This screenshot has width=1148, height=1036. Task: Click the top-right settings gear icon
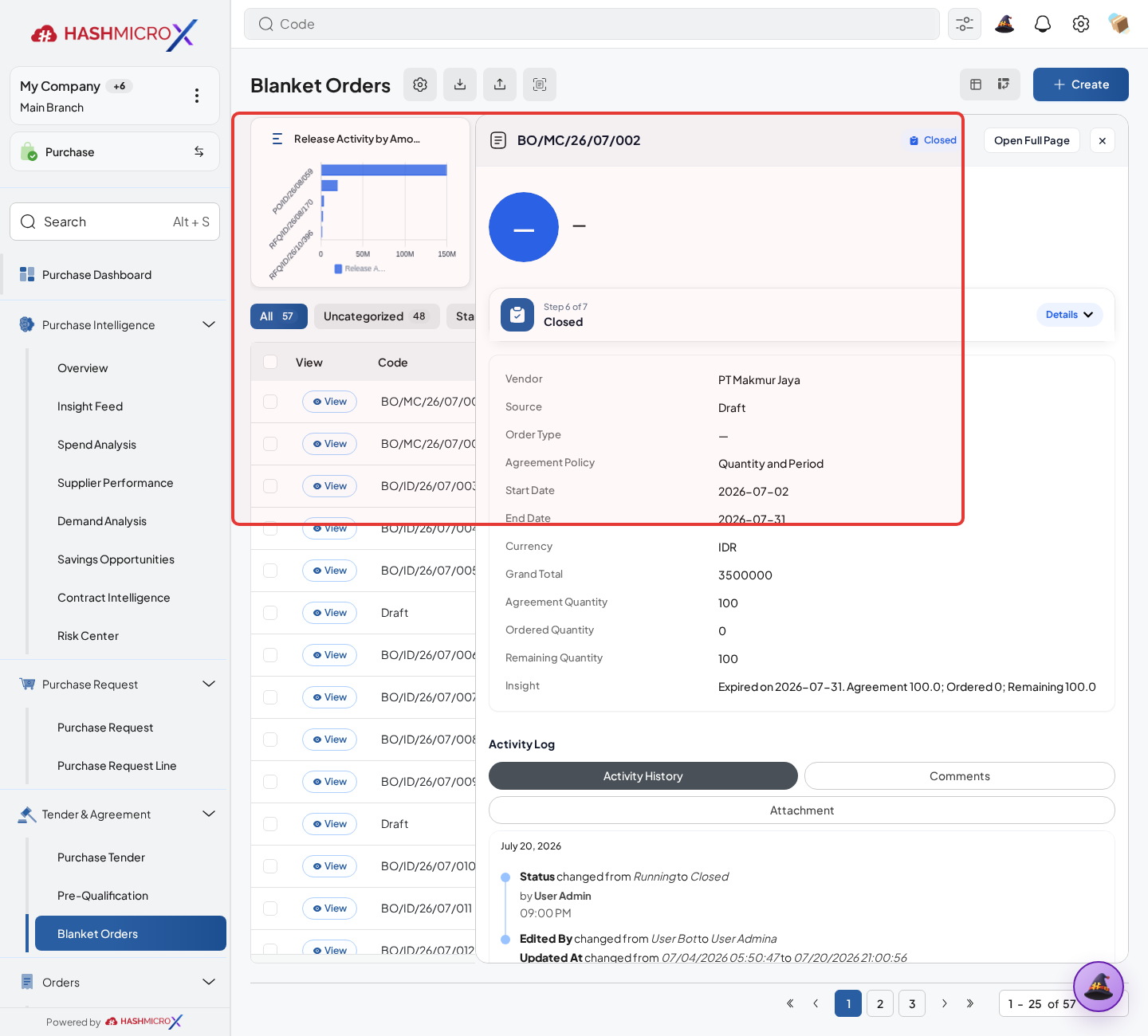point(1081,24)
